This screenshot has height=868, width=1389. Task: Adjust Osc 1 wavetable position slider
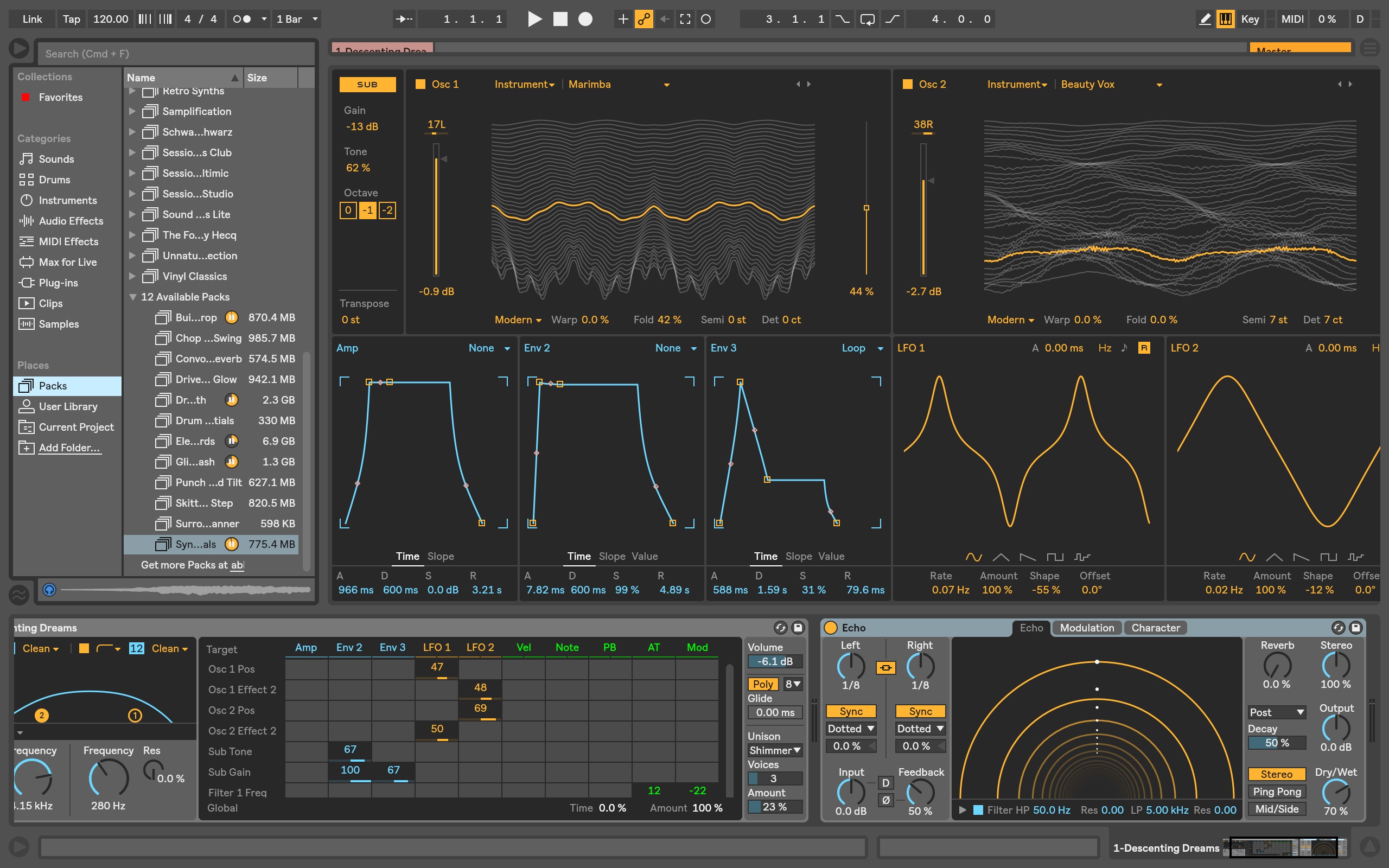tap(866, 208)
